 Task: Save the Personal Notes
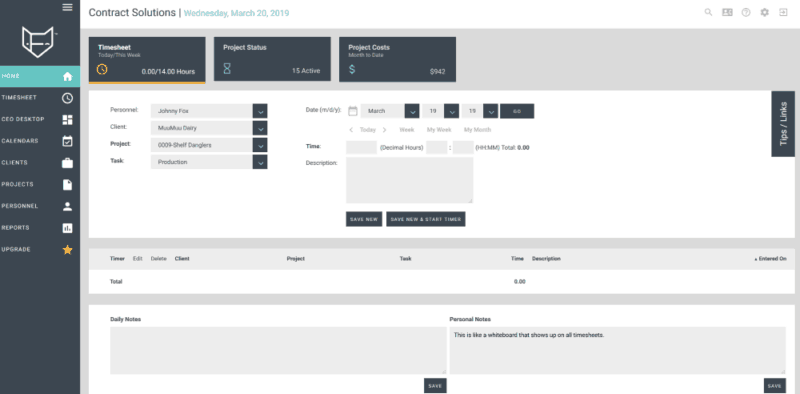tap(774, 386)
